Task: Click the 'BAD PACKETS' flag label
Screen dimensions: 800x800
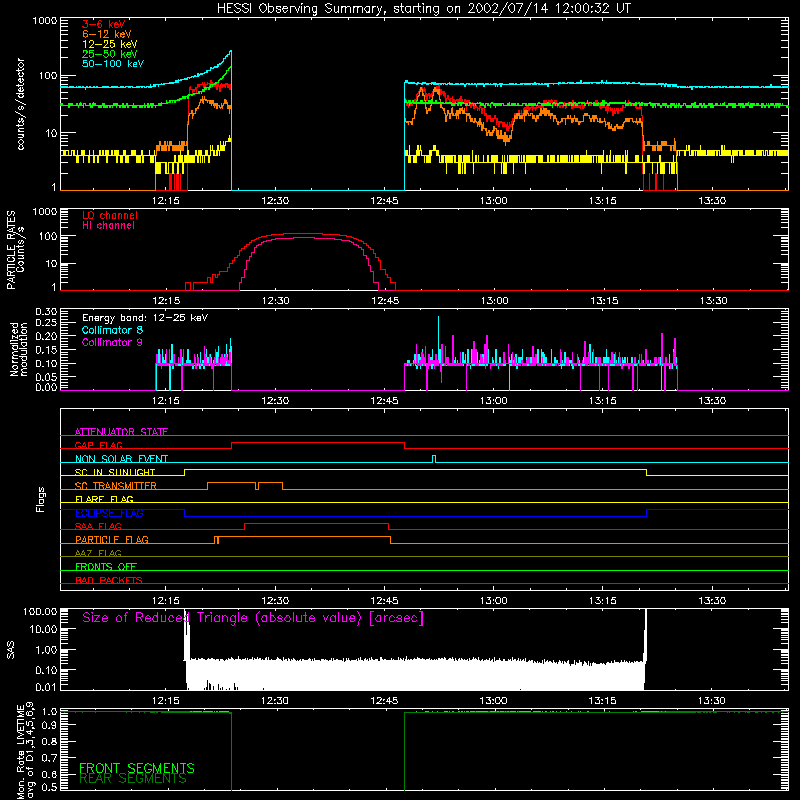Action: (109, 580)
